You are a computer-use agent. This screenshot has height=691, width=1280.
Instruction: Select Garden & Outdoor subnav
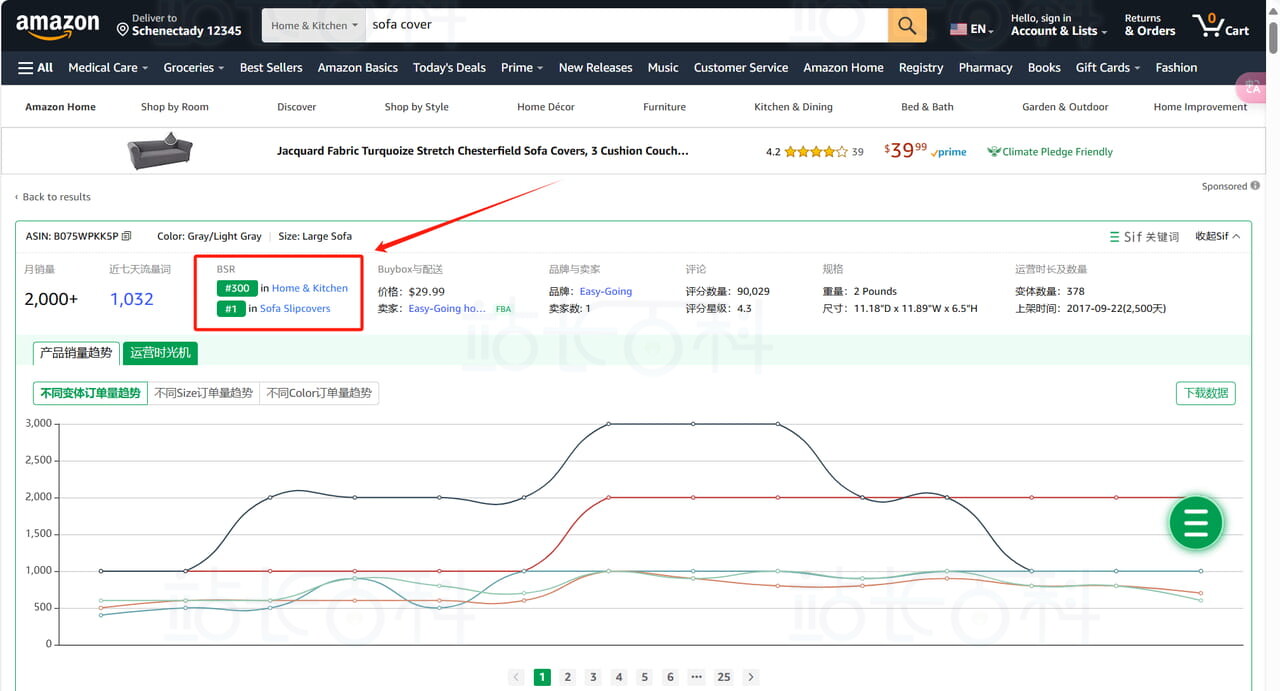pos(1065,107)
